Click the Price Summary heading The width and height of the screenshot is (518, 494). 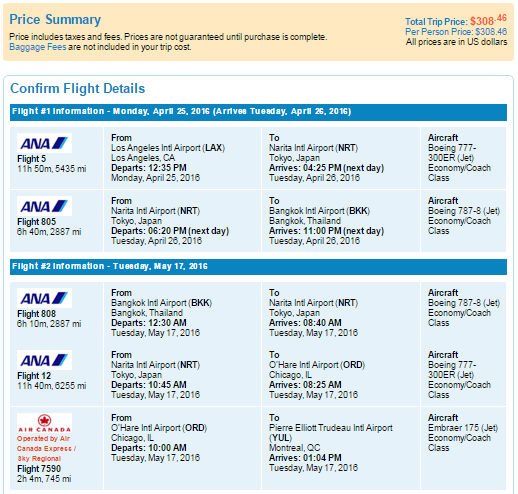(x=55, y=20)
